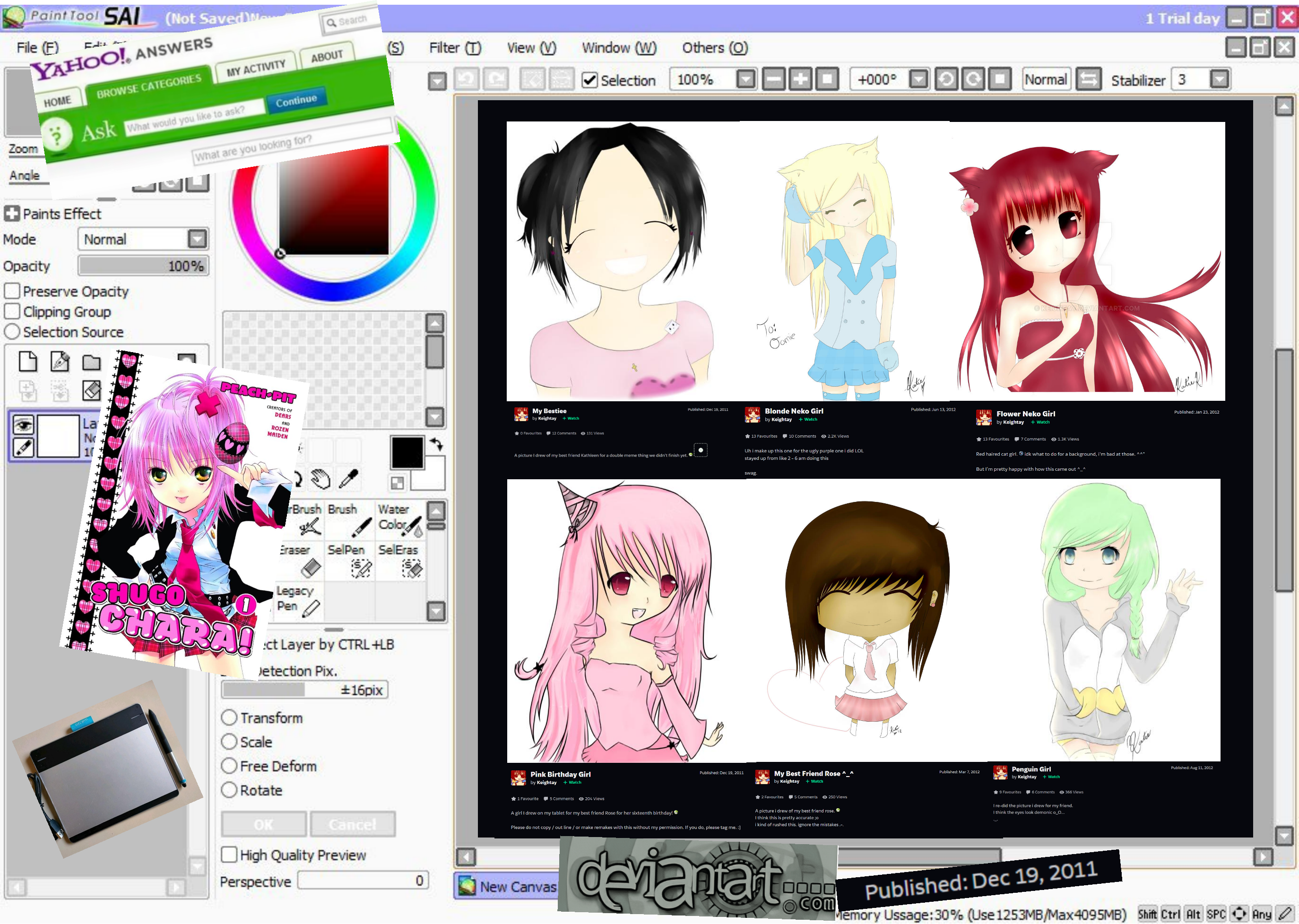
Task: Open the Filter menu
Action: tap(455, 48)
